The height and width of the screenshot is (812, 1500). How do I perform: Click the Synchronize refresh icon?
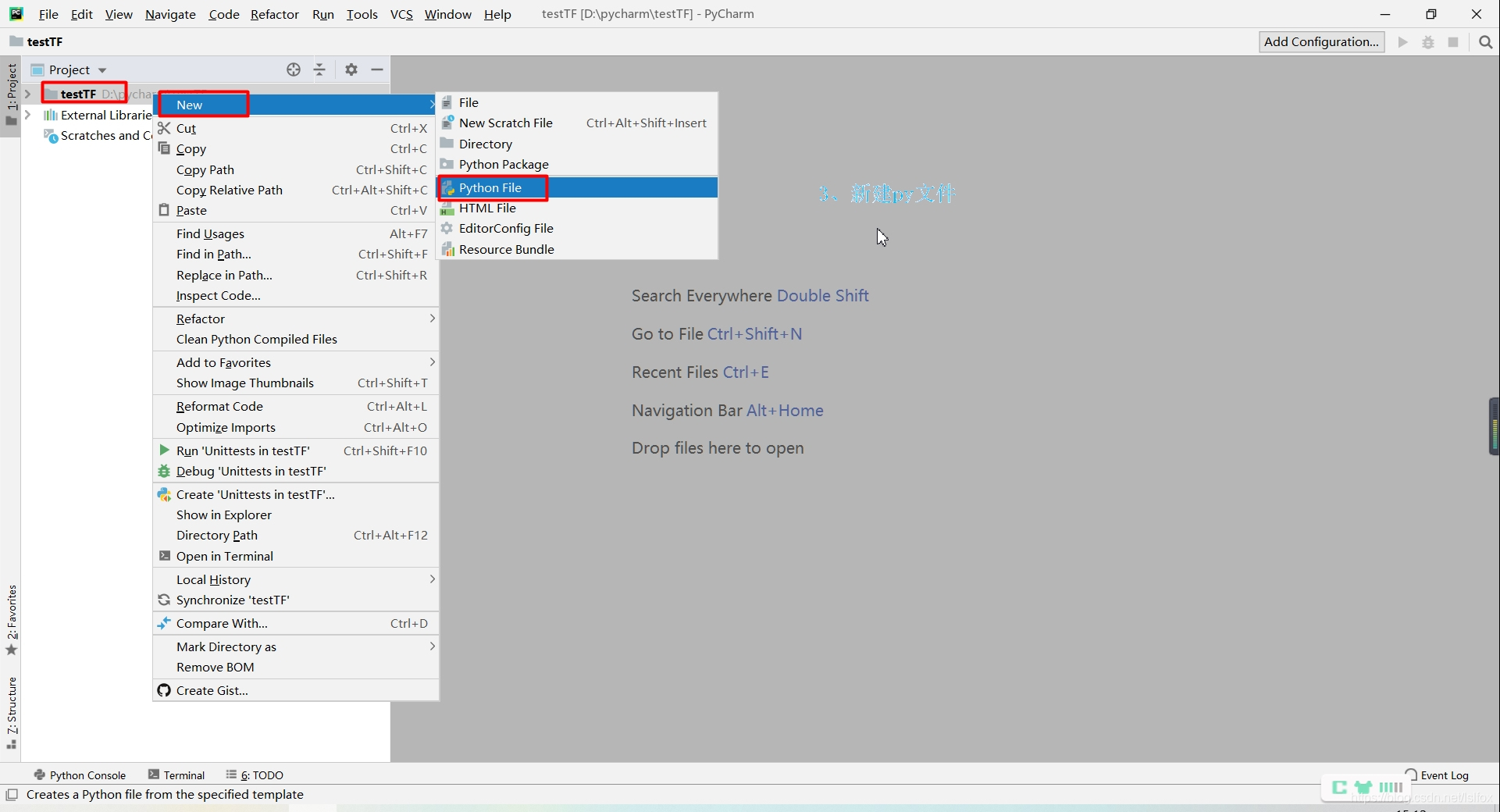[164, 600]
